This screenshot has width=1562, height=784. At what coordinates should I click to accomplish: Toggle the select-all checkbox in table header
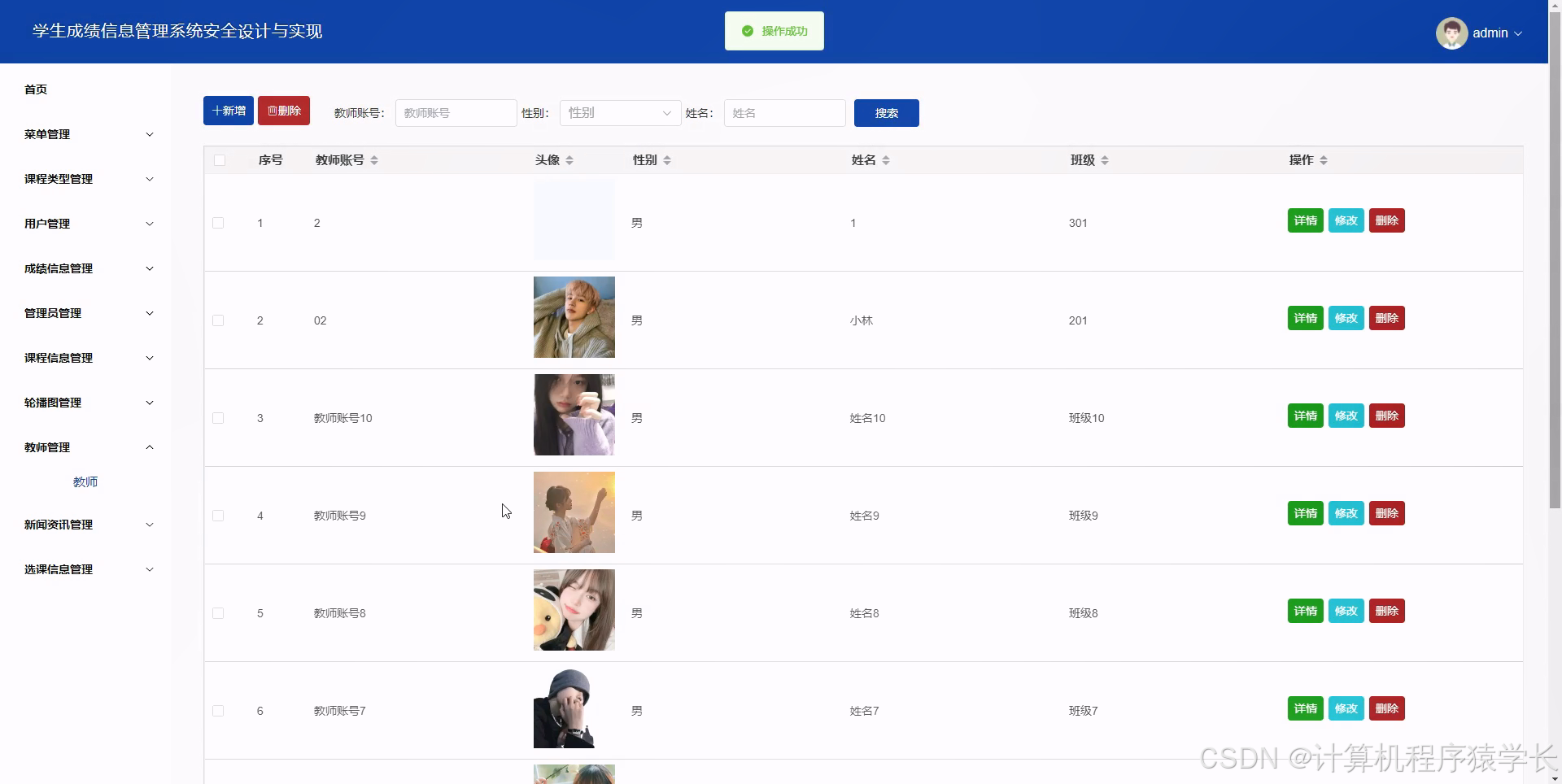(x=218, y=160)
